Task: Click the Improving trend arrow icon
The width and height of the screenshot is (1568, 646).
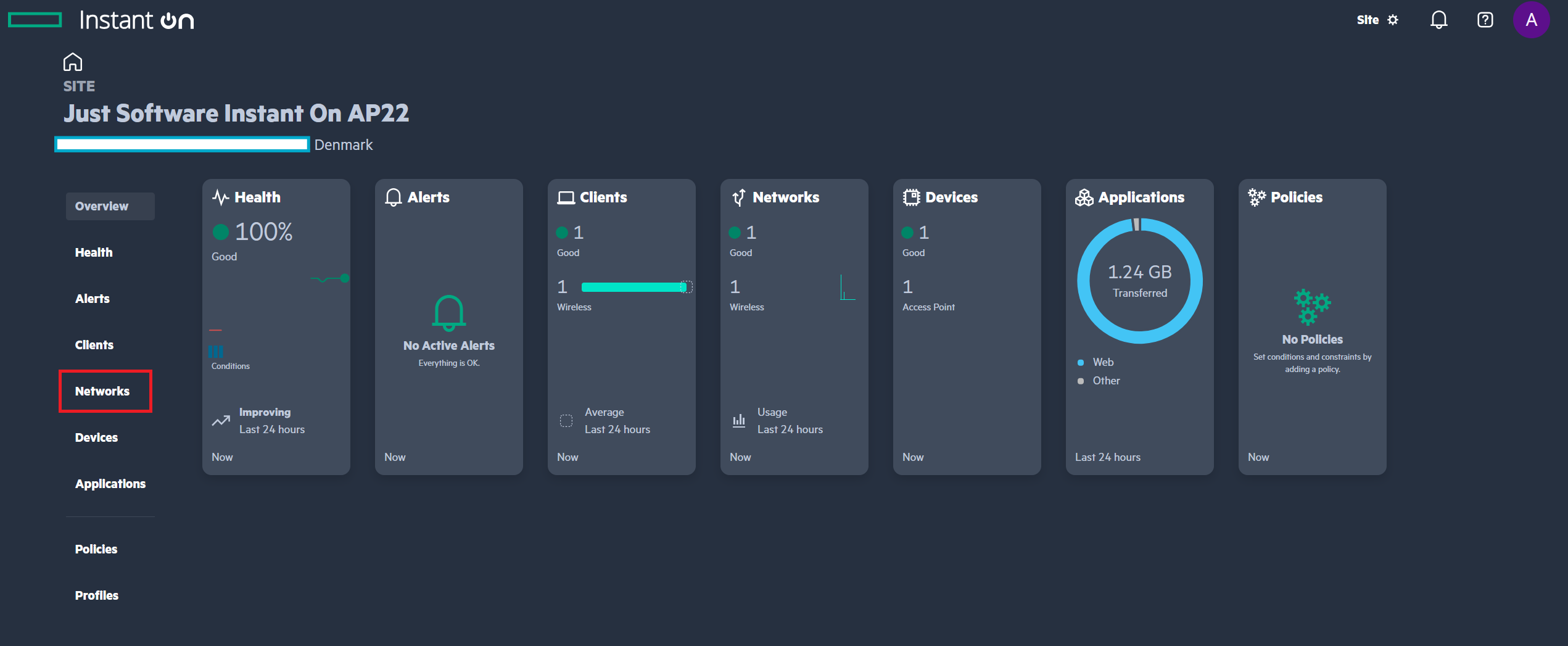Action: (x=221, y=421)
